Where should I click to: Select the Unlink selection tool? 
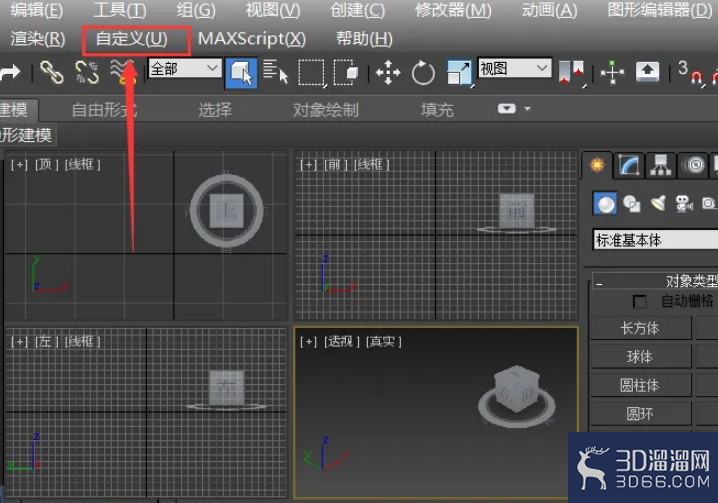(87, 72)
